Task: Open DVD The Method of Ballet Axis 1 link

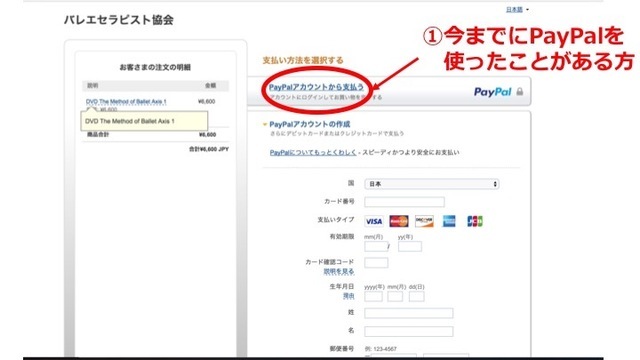Action: pos(126,102)
